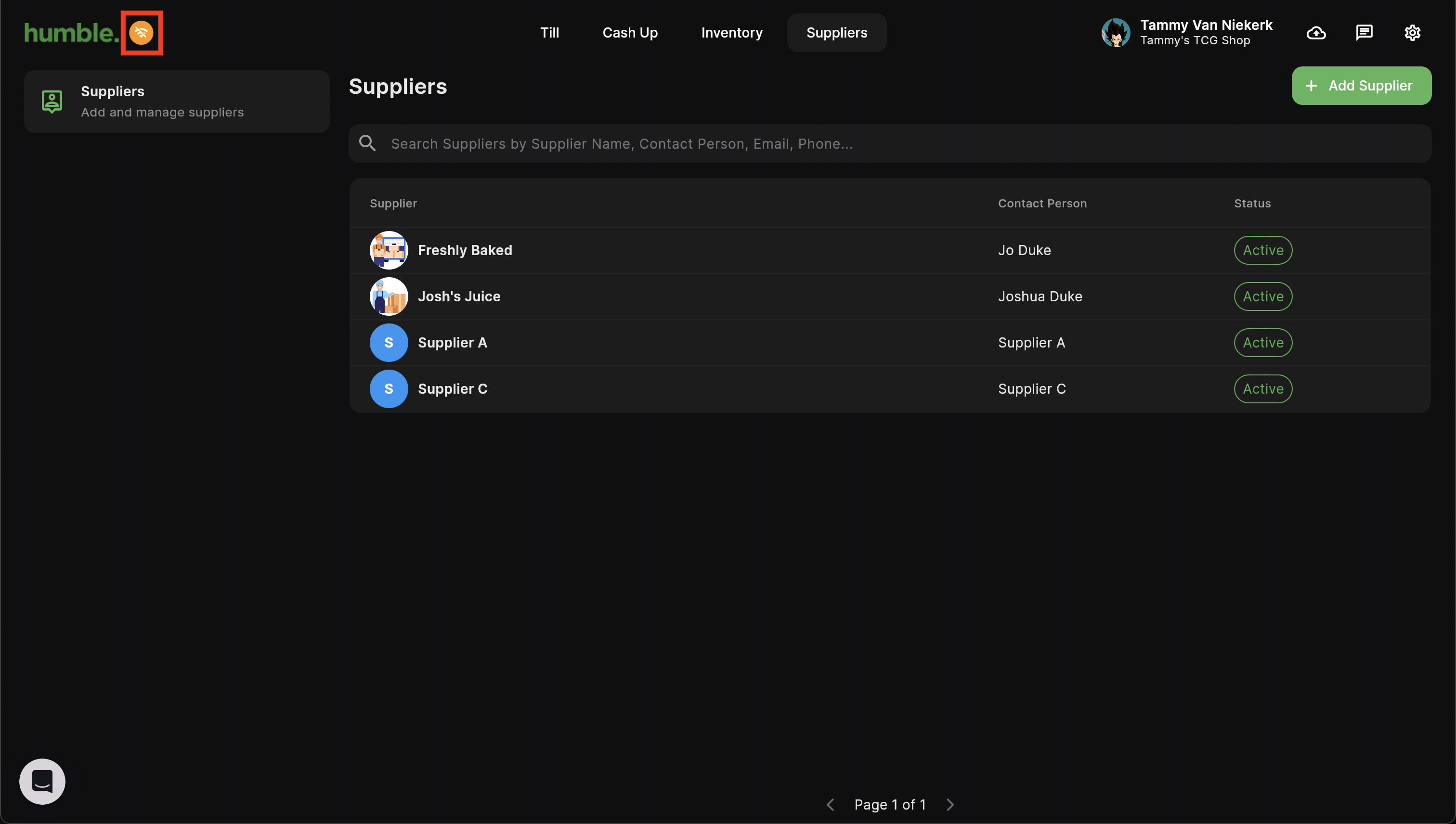Screen dimensions: 1456x824
Task: Click the Suppliers page heading
Action: tap(398, 86)
